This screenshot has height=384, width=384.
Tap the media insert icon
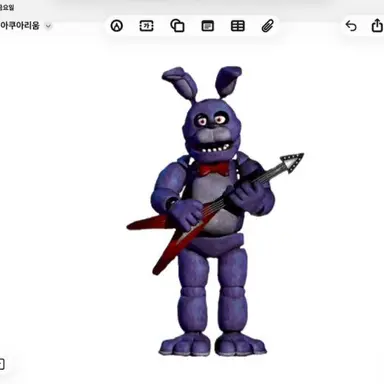pyautogui.click(x=208, y=26)
